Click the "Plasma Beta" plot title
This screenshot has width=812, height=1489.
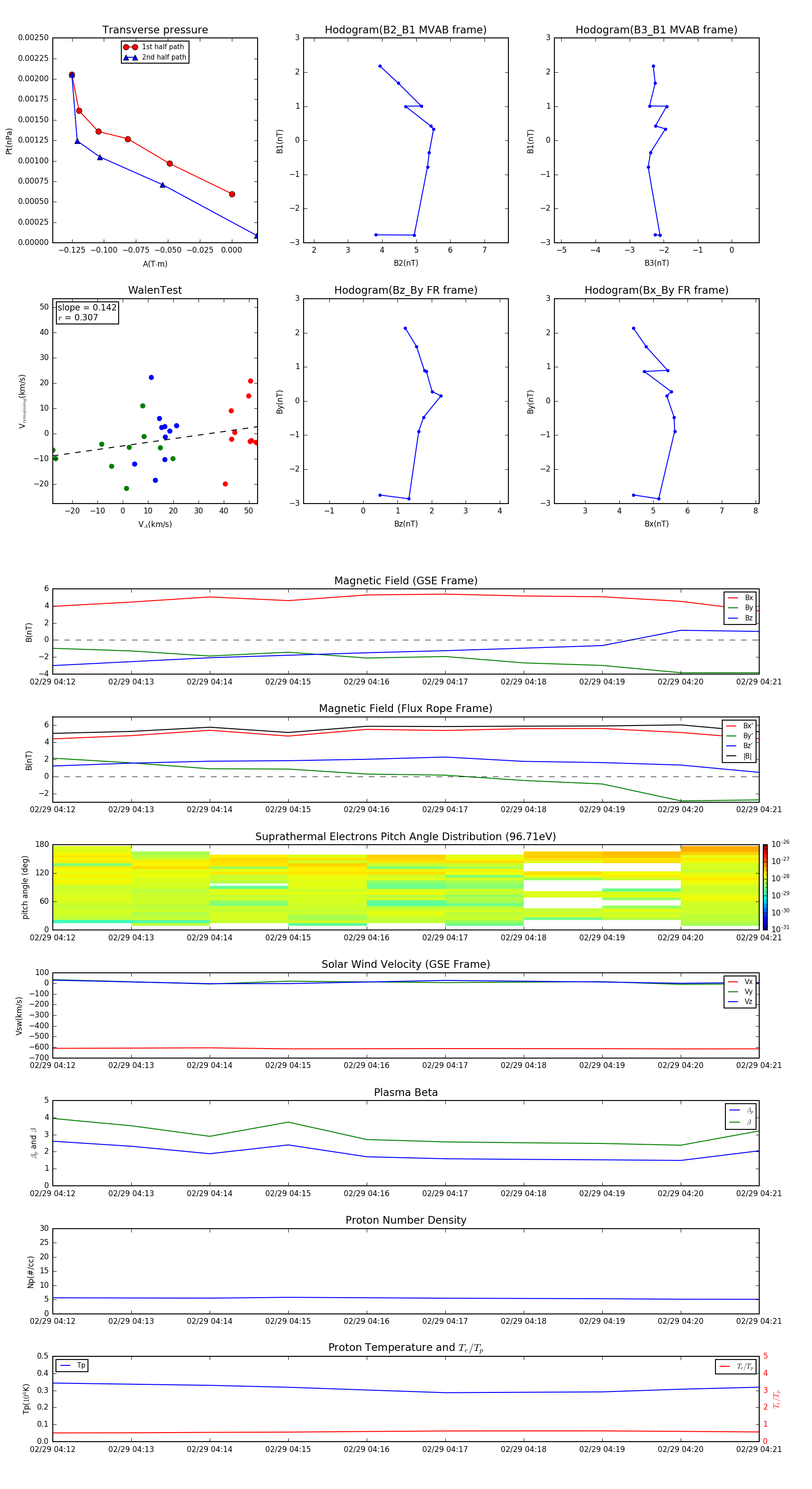click(x=406, y=1092)
